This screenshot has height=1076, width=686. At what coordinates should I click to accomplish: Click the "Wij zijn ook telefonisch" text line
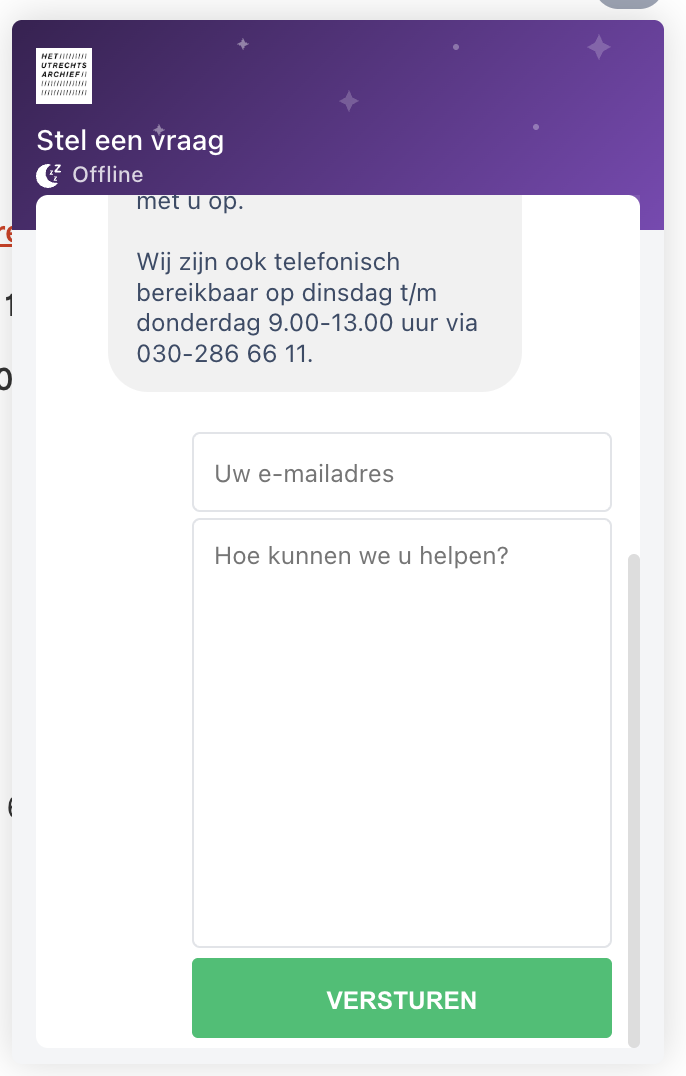267,262
